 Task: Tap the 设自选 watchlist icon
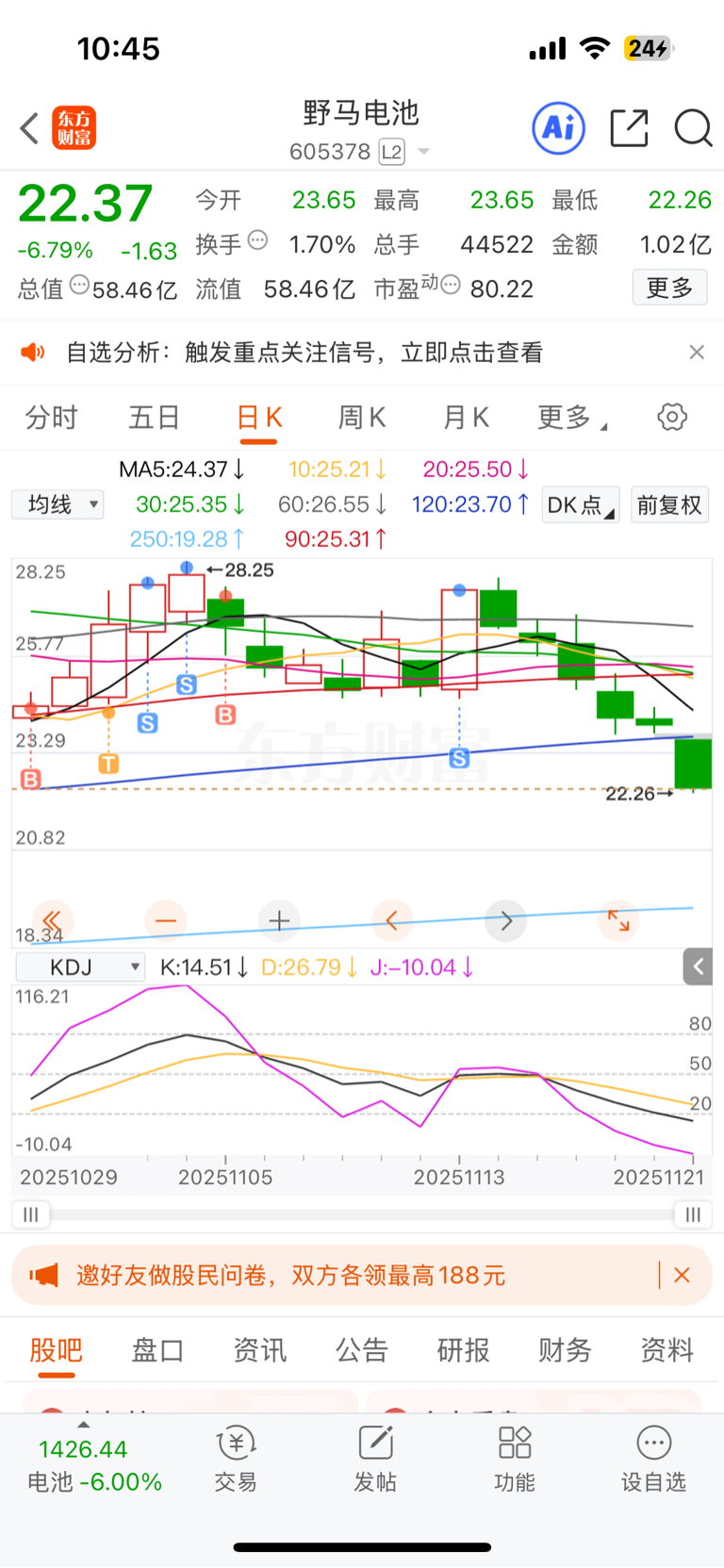tap(653, 1459)
